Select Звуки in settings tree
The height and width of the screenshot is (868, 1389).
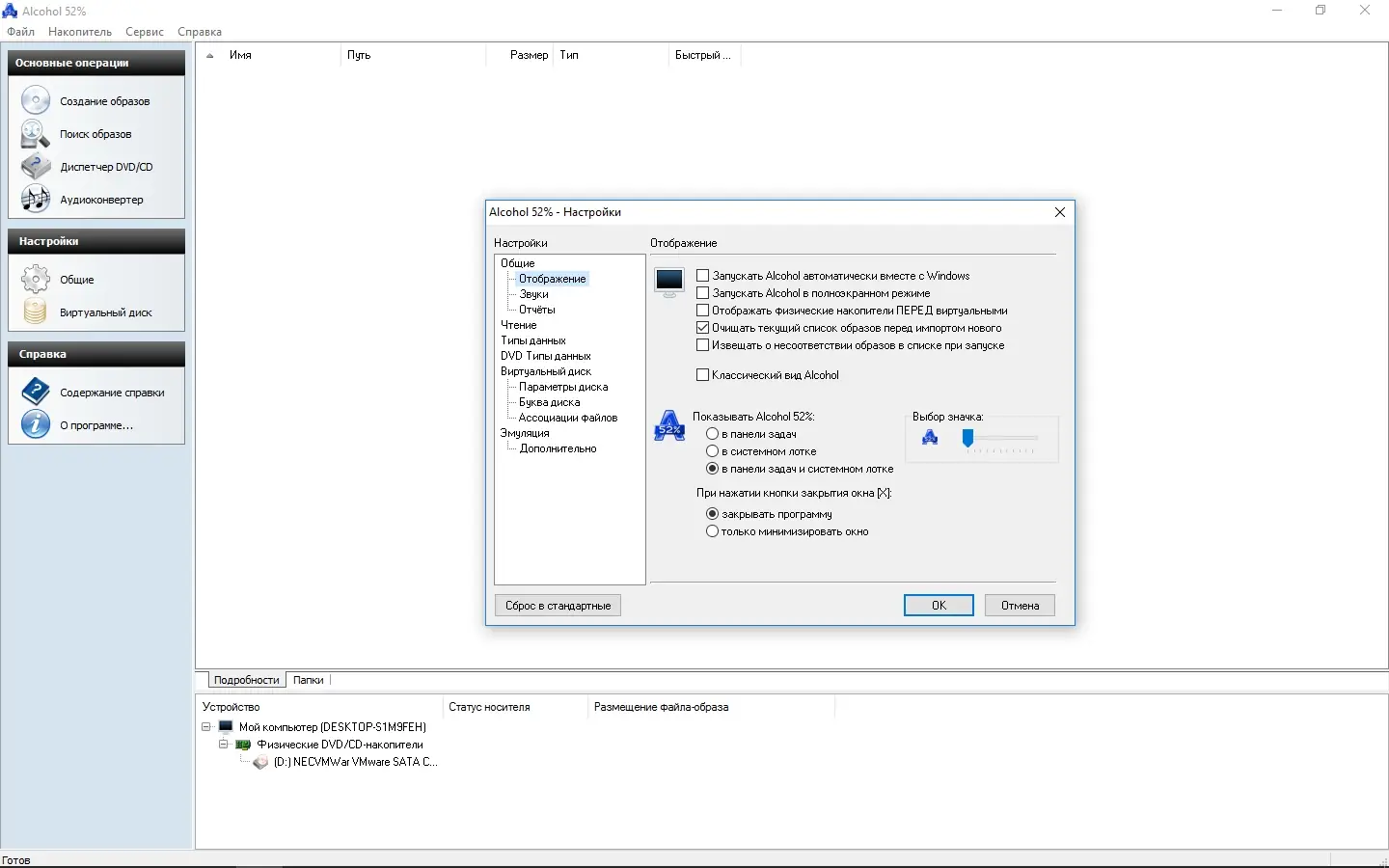click(x=533, y=294)
